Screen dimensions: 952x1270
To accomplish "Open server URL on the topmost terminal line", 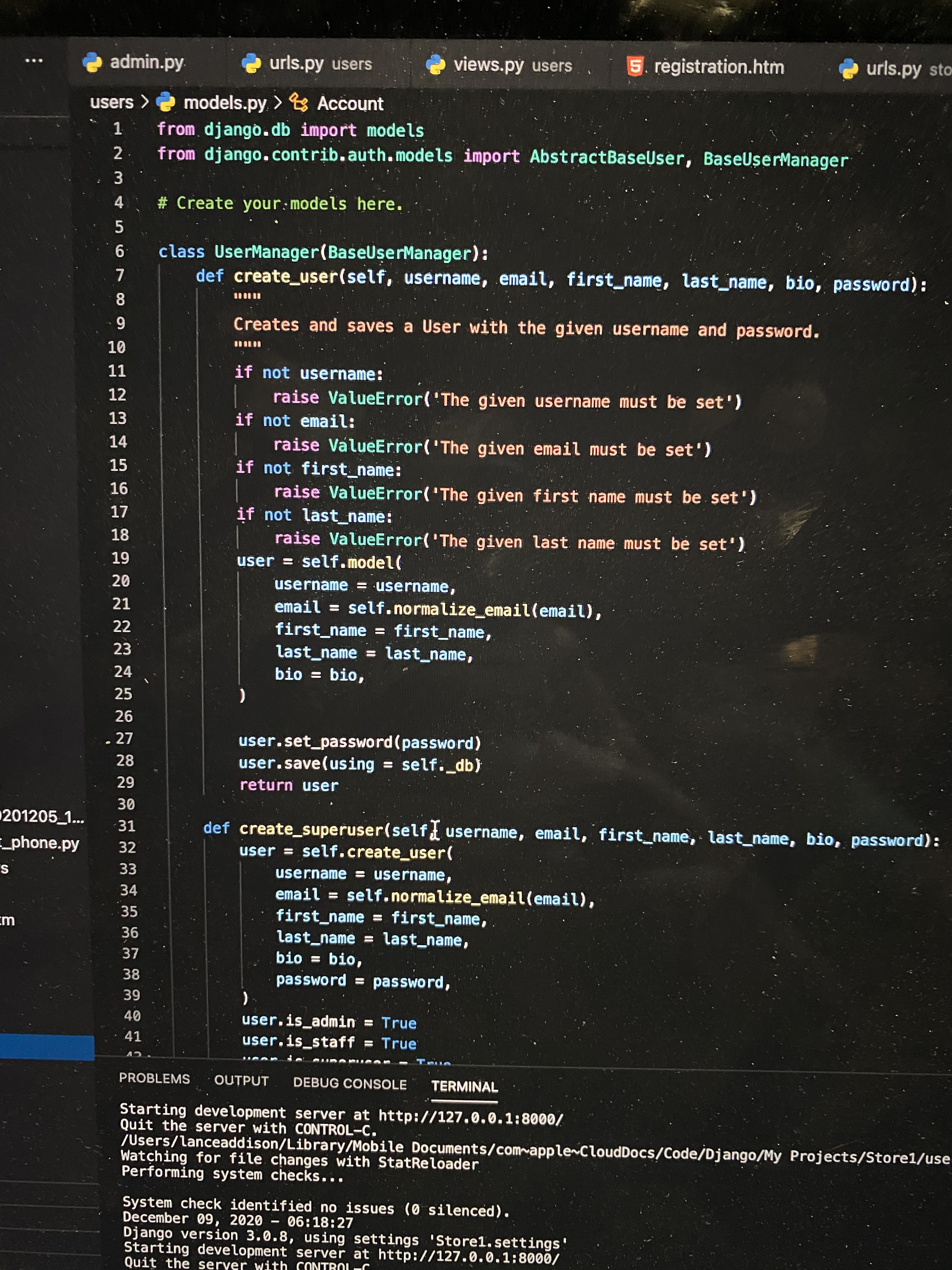I will click(471, 1117).
